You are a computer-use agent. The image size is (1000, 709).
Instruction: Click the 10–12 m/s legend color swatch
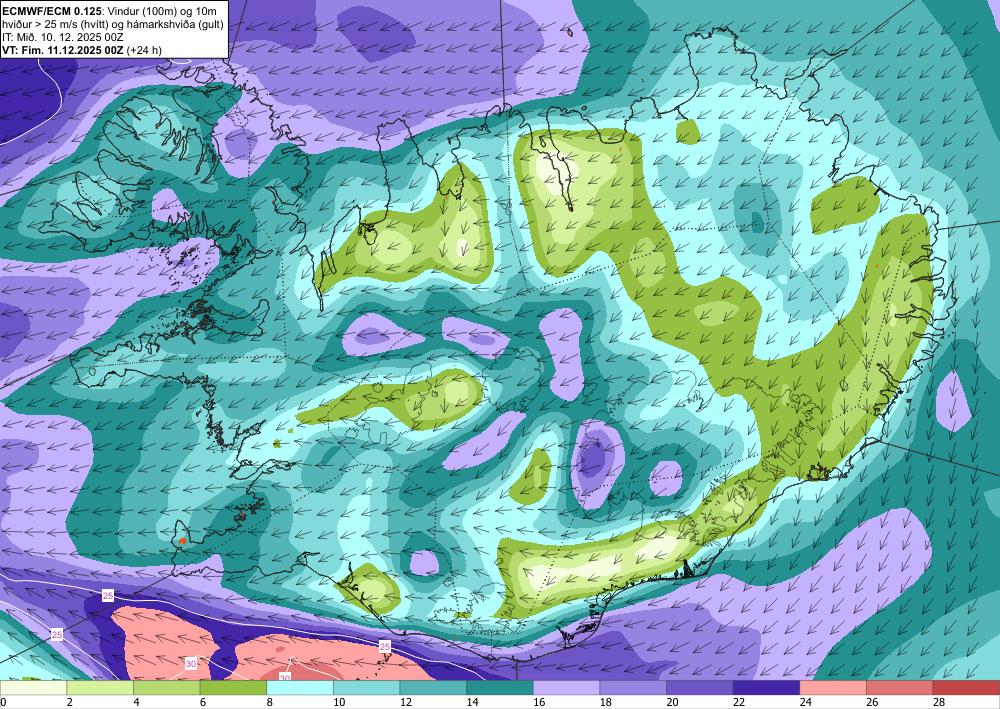(367, 688)
